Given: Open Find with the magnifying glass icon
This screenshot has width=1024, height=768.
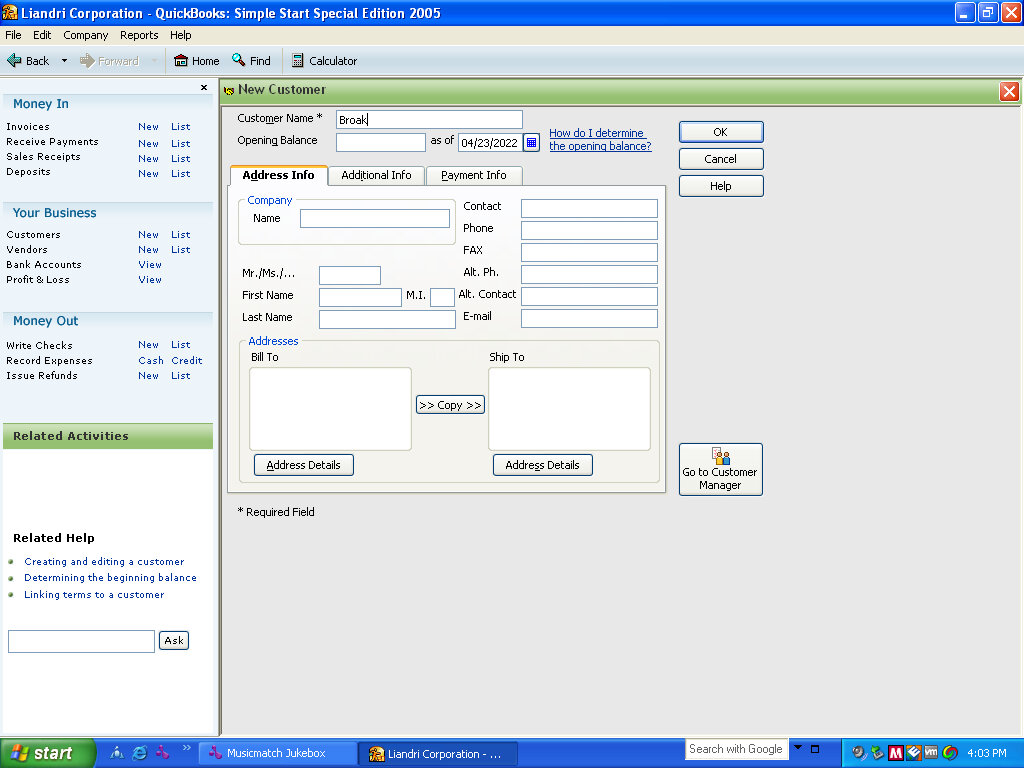Looking at the screenshot, I should 239,61.
